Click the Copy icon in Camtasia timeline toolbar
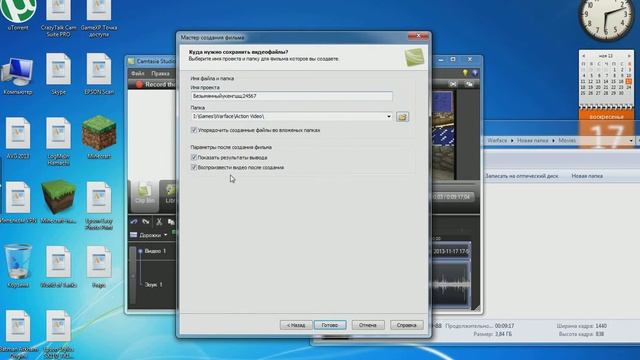Viewport: 640px width, 360px height. [171, 222]
